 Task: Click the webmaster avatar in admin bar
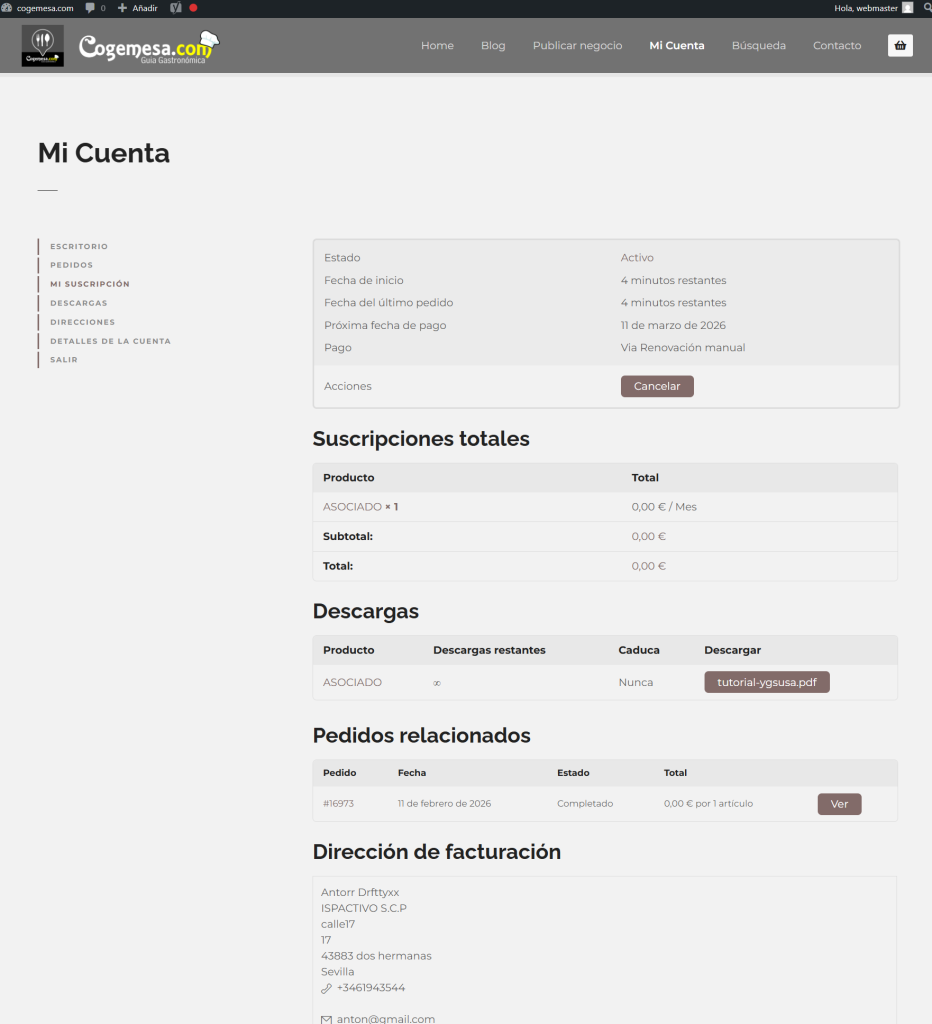[907, 8]
